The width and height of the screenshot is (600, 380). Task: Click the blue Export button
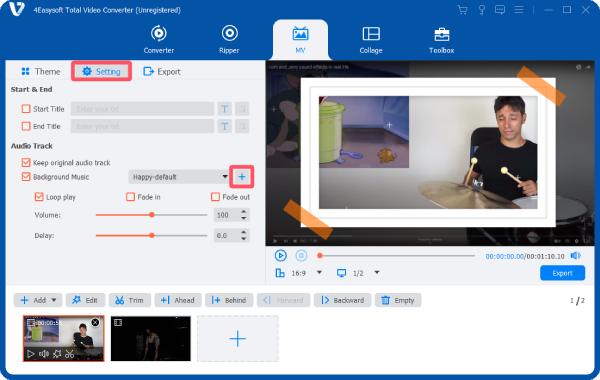[562, 273]
